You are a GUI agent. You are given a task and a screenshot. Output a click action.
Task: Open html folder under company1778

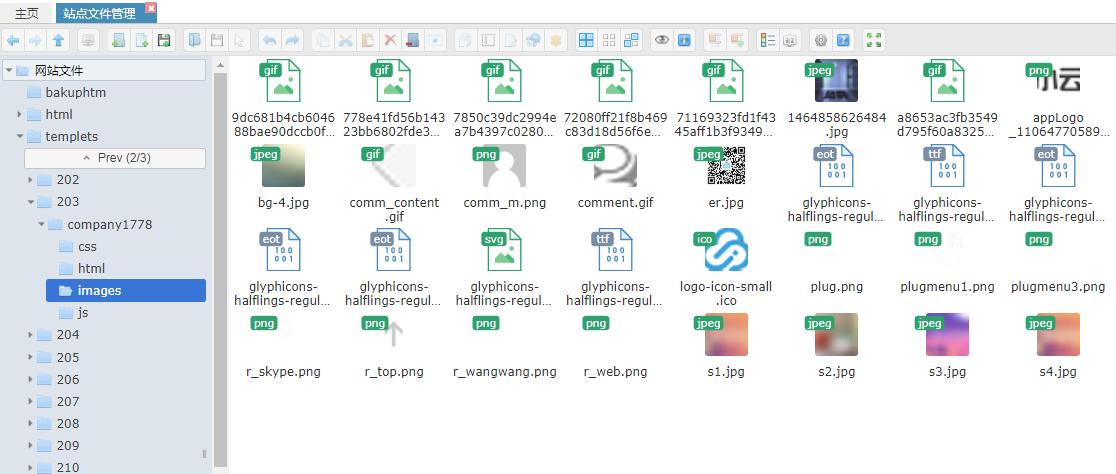tap(91, 268)
